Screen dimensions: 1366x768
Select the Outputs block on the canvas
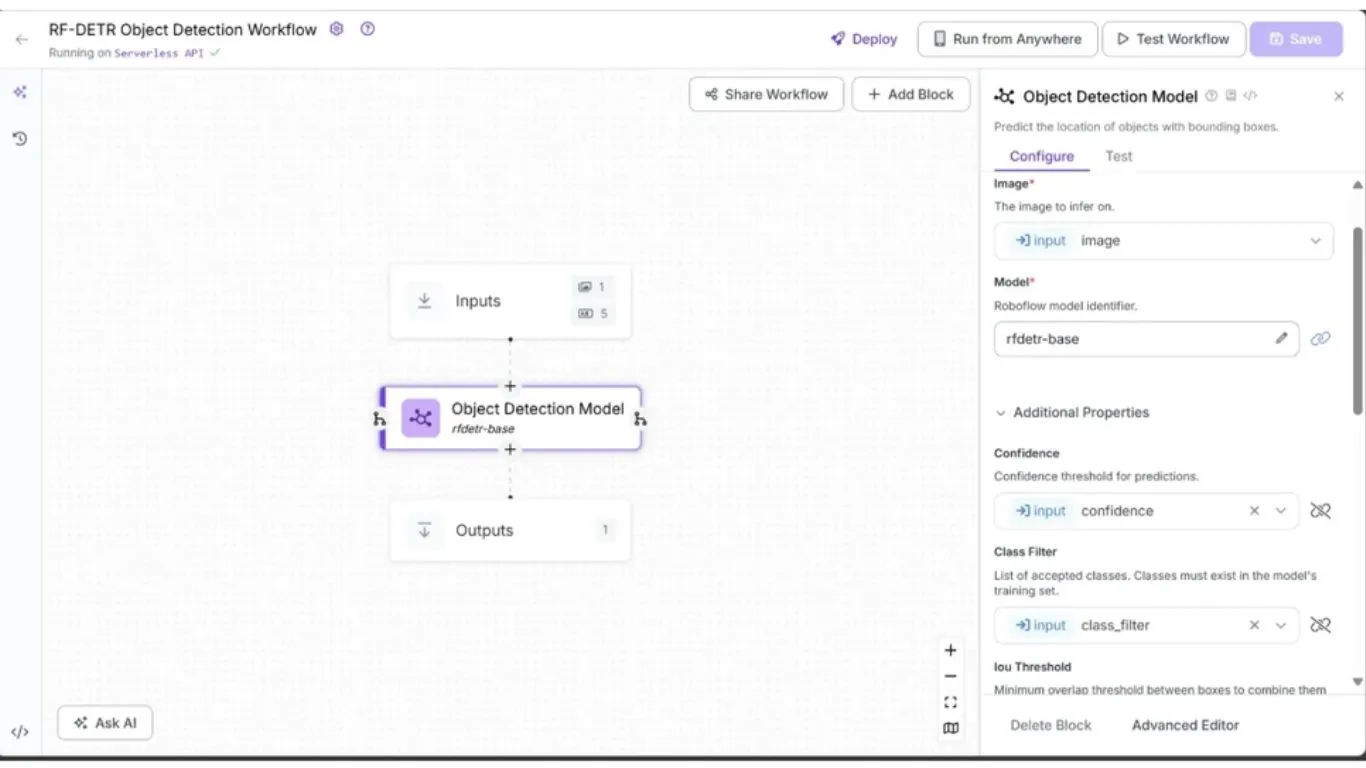tap(510, 530)
